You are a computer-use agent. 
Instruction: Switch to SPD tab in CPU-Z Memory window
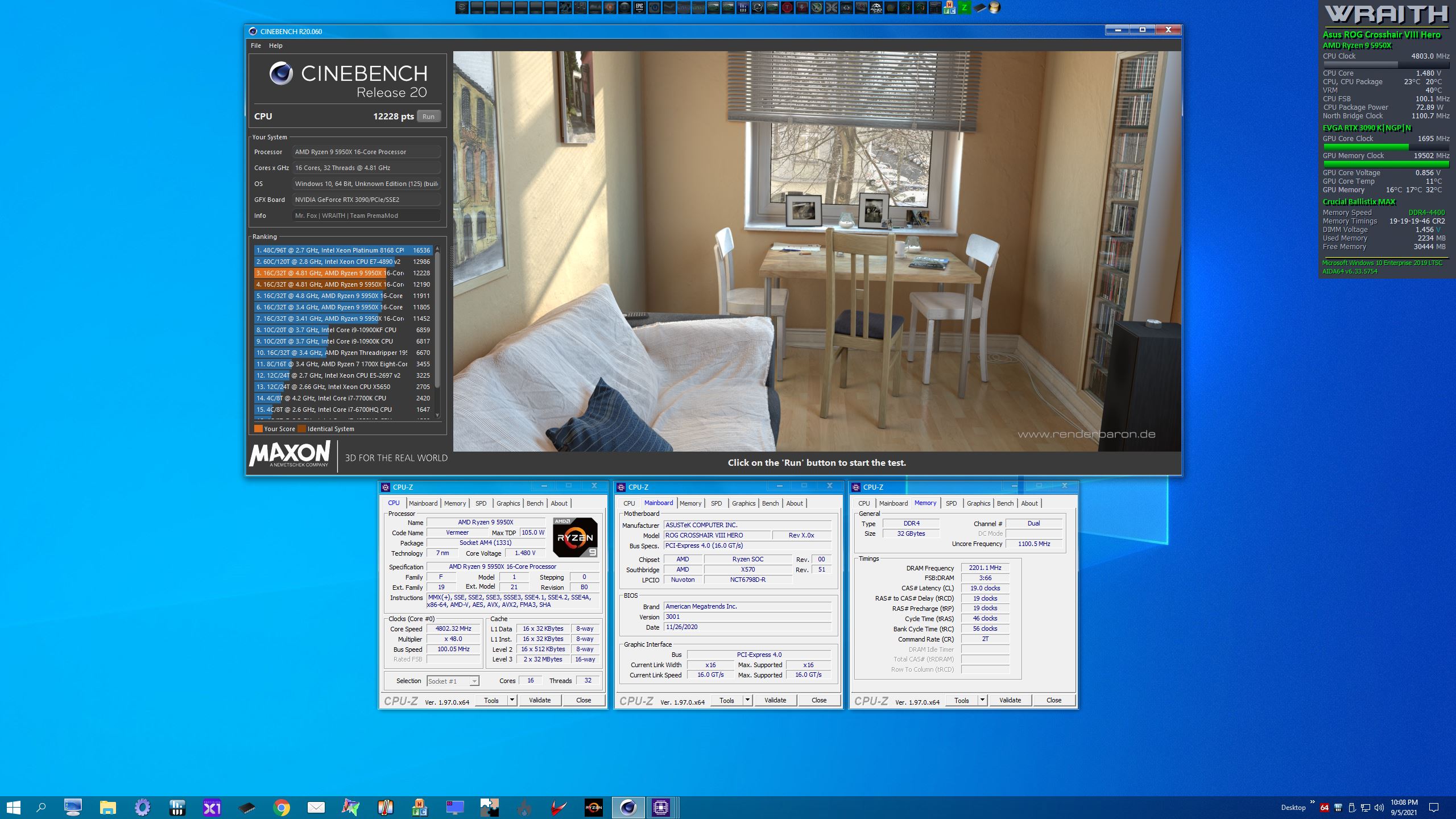pos(951,503)
